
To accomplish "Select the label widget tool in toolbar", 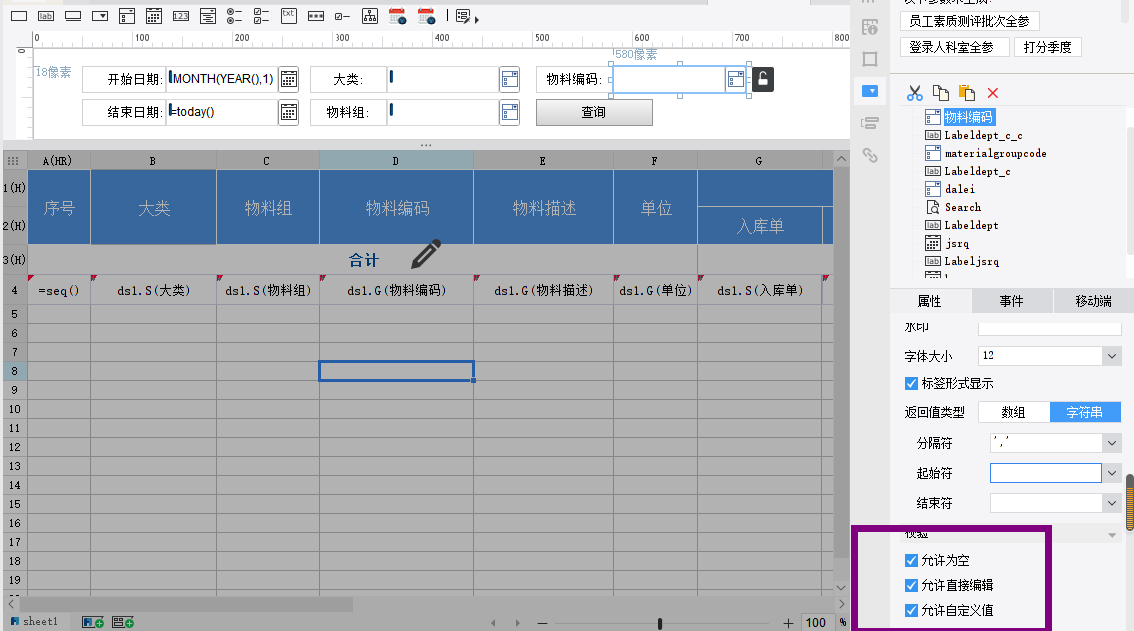I will (x=46, y=16).
